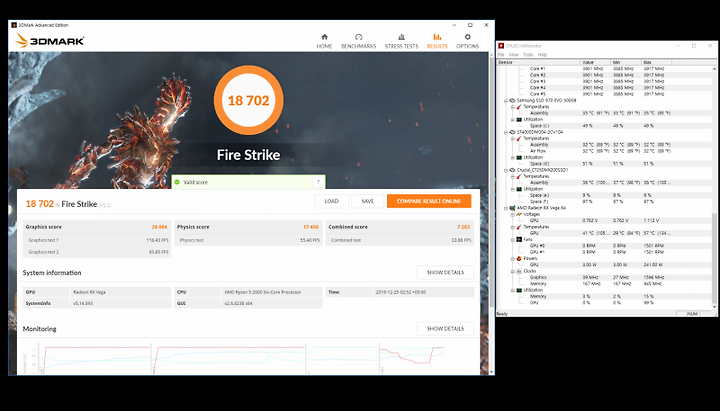The height and width of the screenshot is (411, 720).
Task: Select the Graphics test 2 row
Action: pyautogui.click(x=97, y=252)
